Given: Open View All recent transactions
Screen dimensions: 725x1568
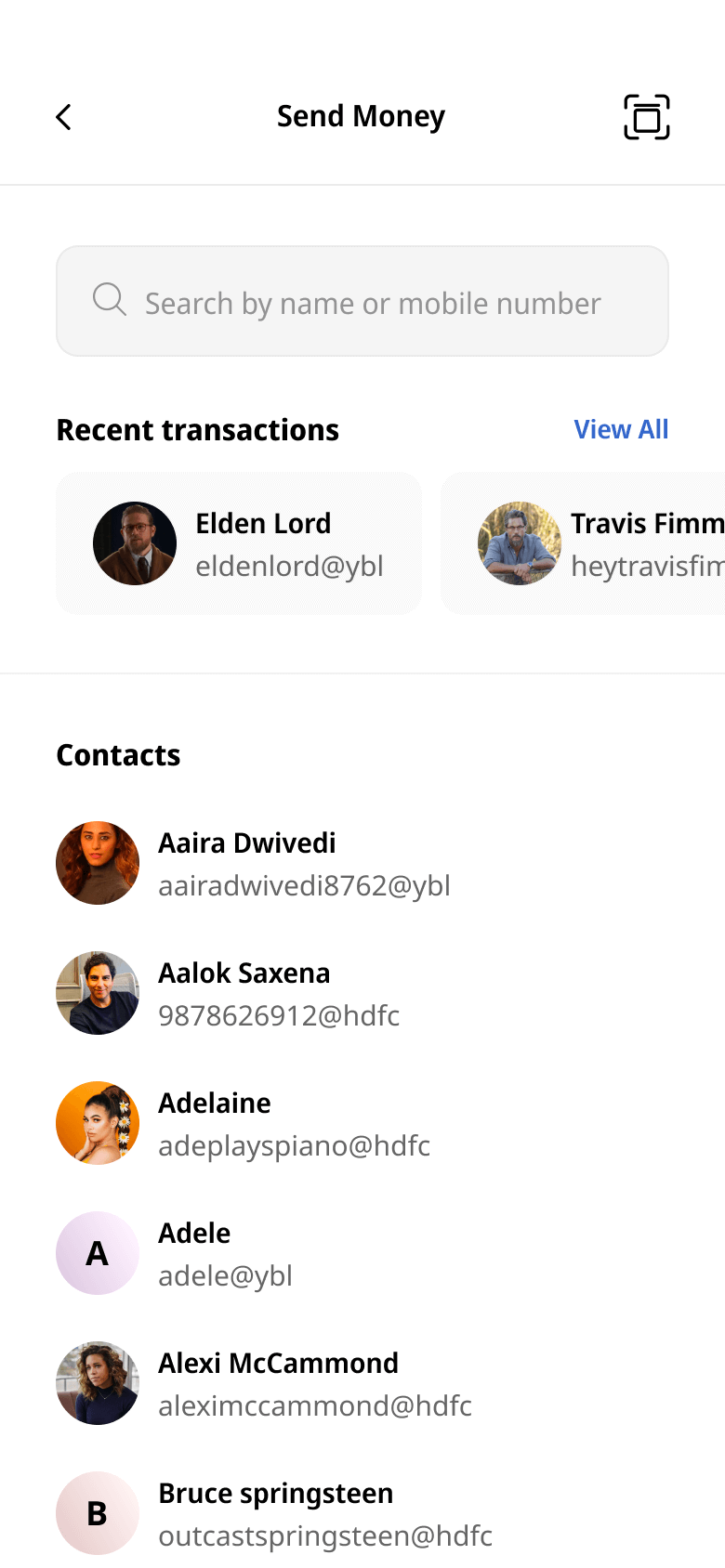Looking at the screenshot, I should [x=621, y=429].
